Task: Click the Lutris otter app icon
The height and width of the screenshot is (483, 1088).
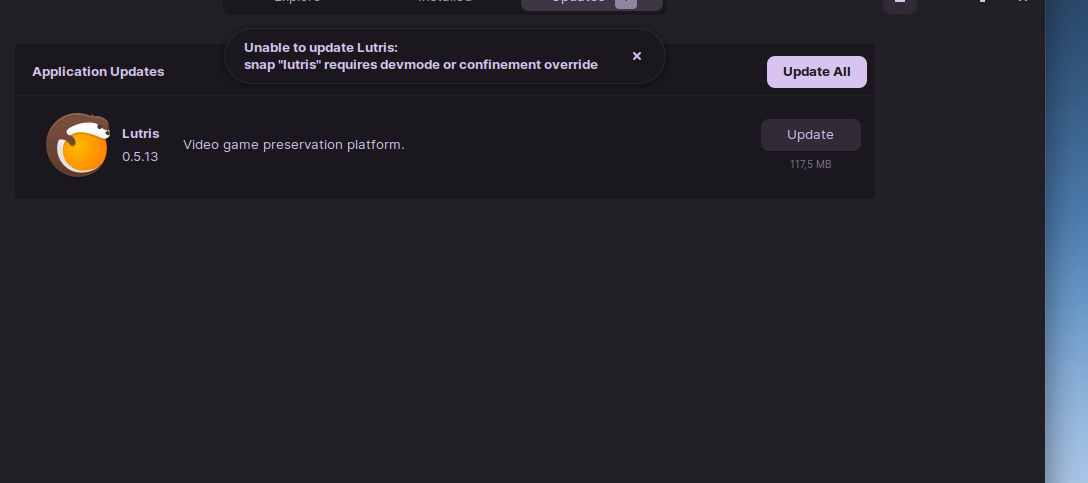Action: [x=78, y=144]
